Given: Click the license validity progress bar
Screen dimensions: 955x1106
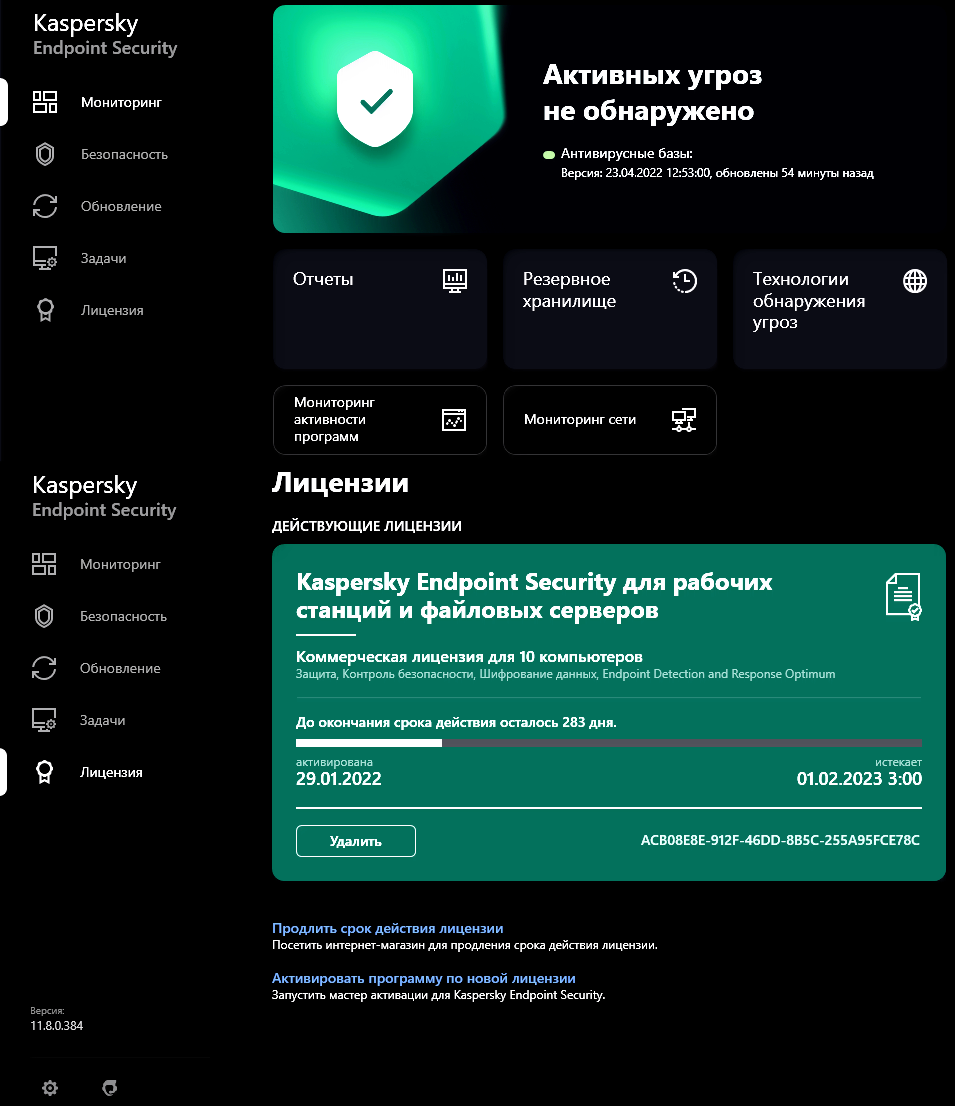Looking at the screenshot, I should coord(609,743).
